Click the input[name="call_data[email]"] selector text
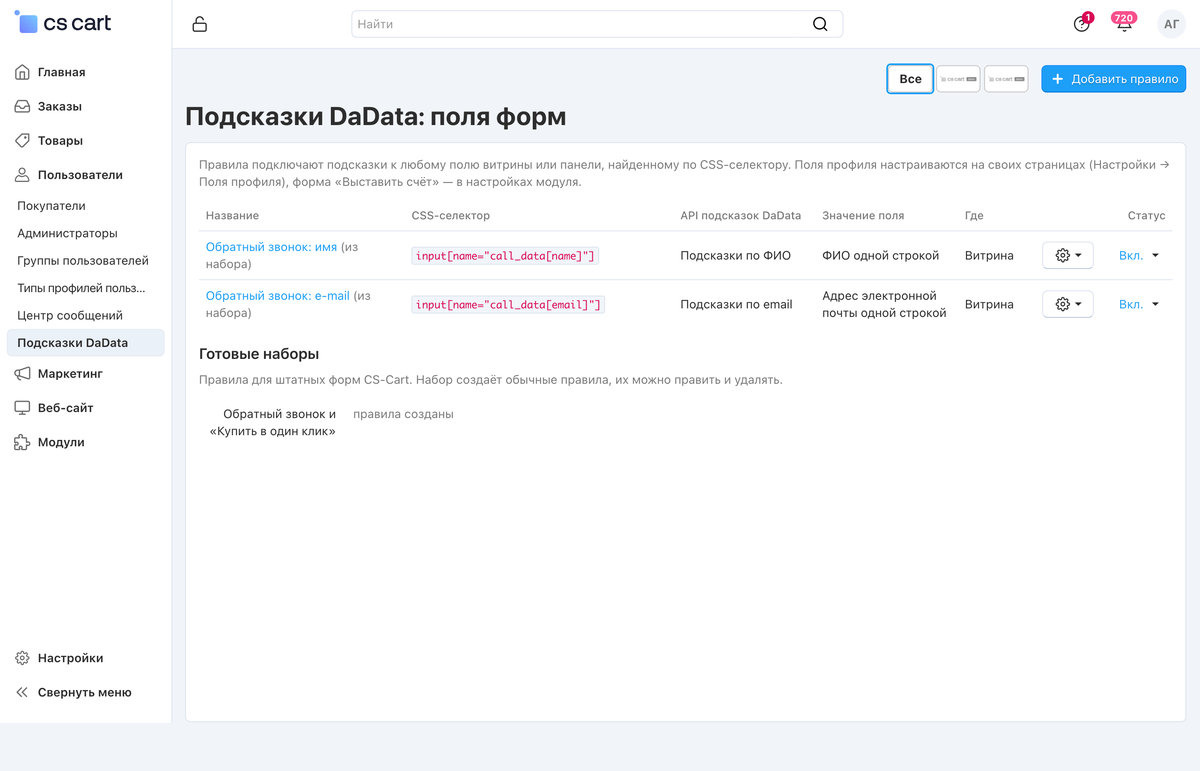1200x771 pixels. pyautogui.click(x=508, y=305)
